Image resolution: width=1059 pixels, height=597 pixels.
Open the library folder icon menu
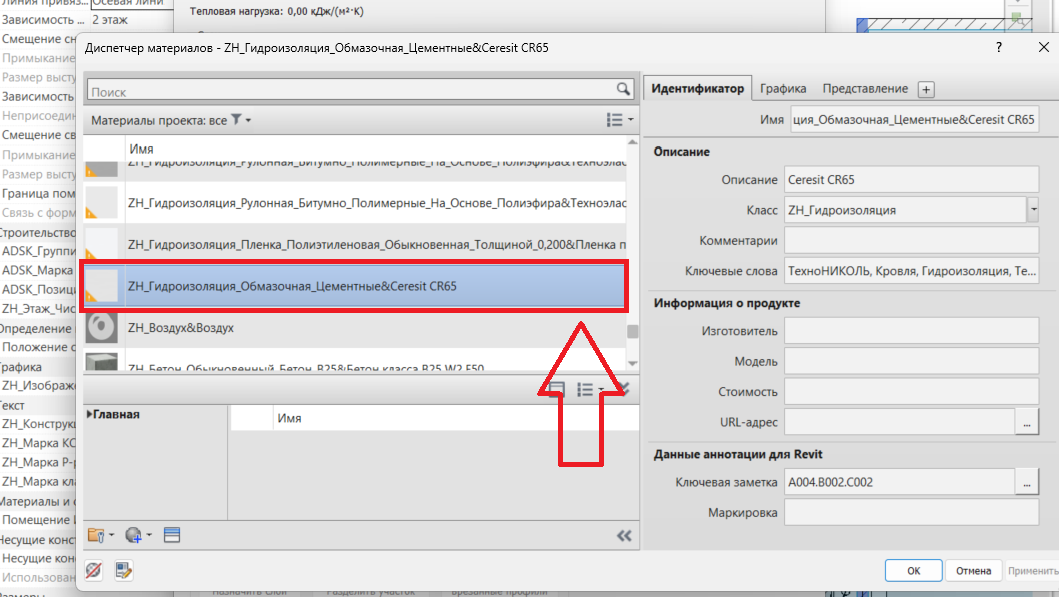coord(96,536)
